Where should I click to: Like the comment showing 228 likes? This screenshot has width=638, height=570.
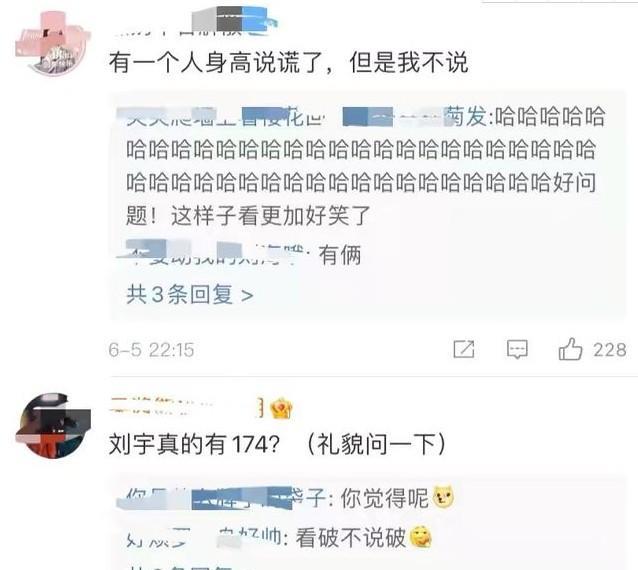(570, 349)
